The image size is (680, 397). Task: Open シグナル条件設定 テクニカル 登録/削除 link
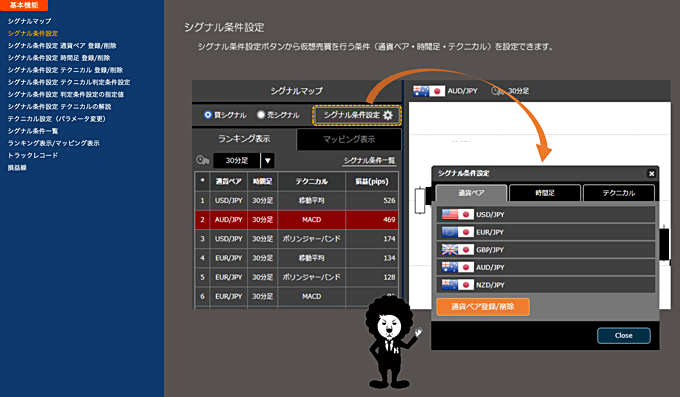65,70
